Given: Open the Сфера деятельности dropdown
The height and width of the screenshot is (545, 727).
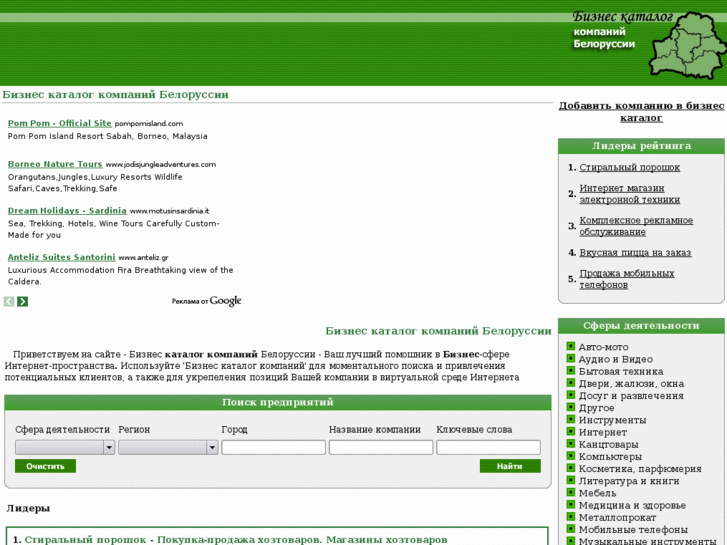Looking at the screenshot, I should [x=65, y=447].
